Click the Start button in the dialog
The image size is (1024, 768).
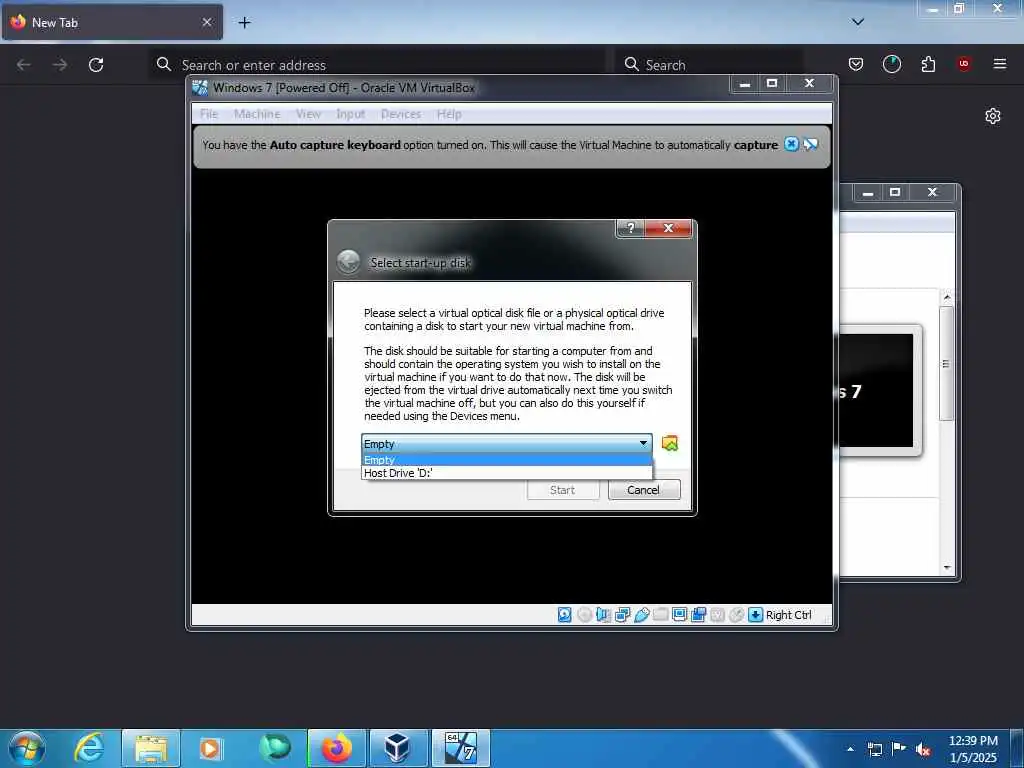click(562, 490)
